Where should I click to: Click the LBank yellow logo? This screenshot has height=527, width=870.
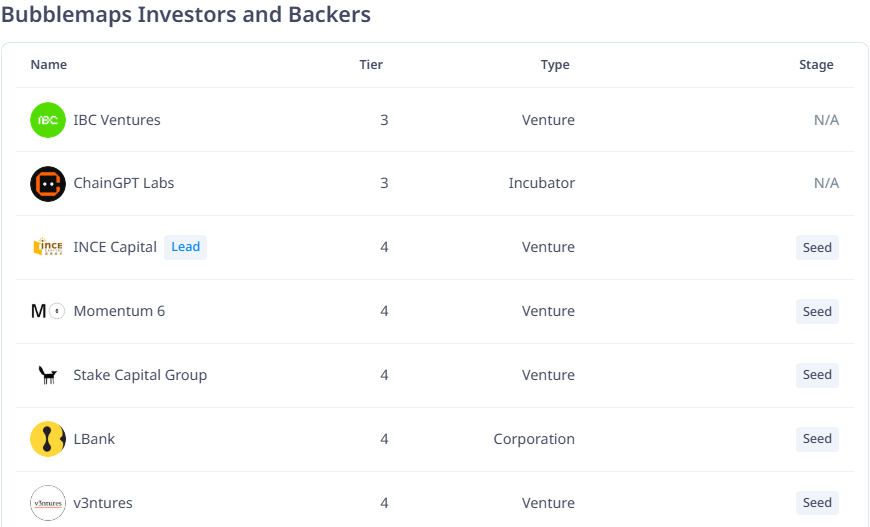click(48, 439)
